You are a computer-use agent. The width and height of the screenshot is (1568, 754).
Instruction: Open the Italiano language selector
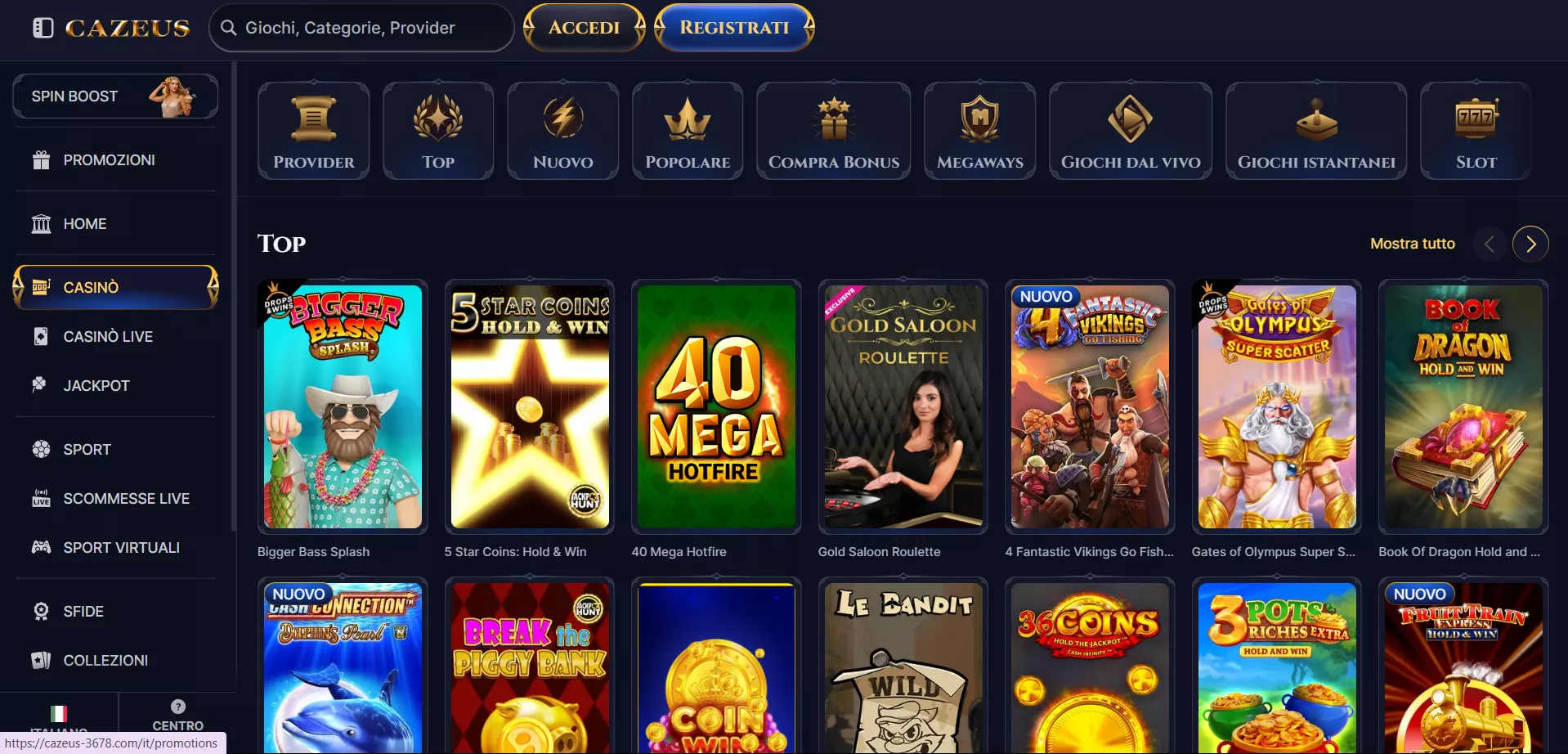pyautogui.click(x=59, y=718)
